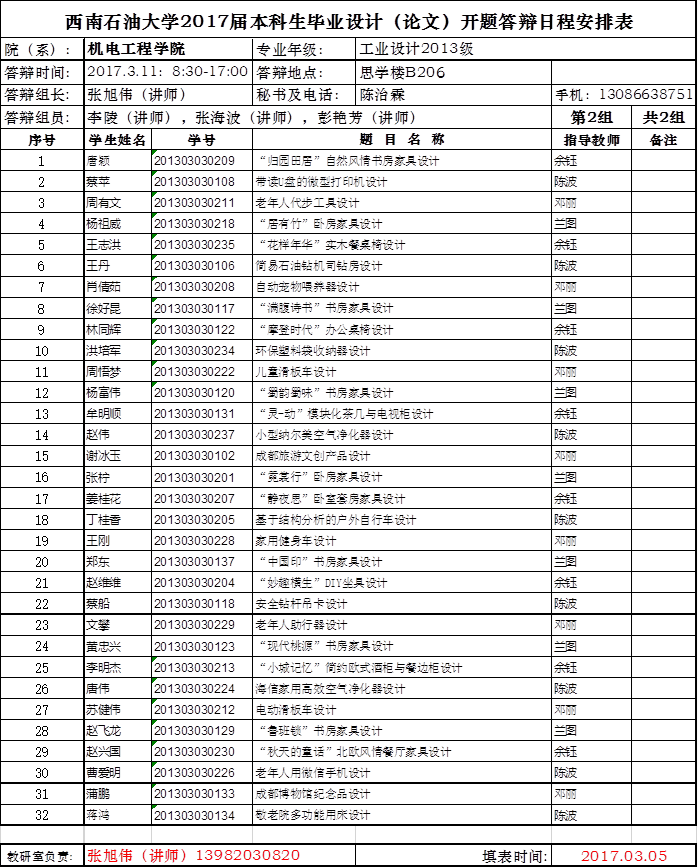Click the fill date cell 2017.03.05
Image resolution: width=698 pixels, height=868 pixels.
coord(624,856)
